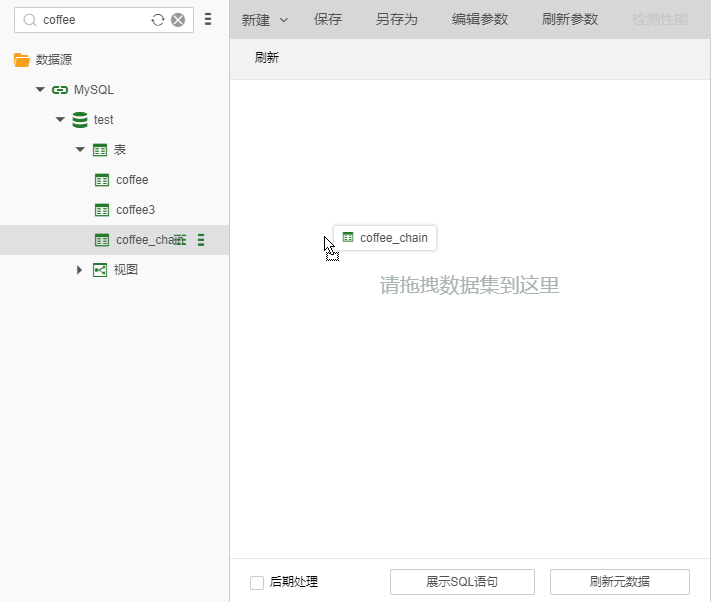711x602 pixels.
Task: Select the coffee table in the tree
Action: 131,180
